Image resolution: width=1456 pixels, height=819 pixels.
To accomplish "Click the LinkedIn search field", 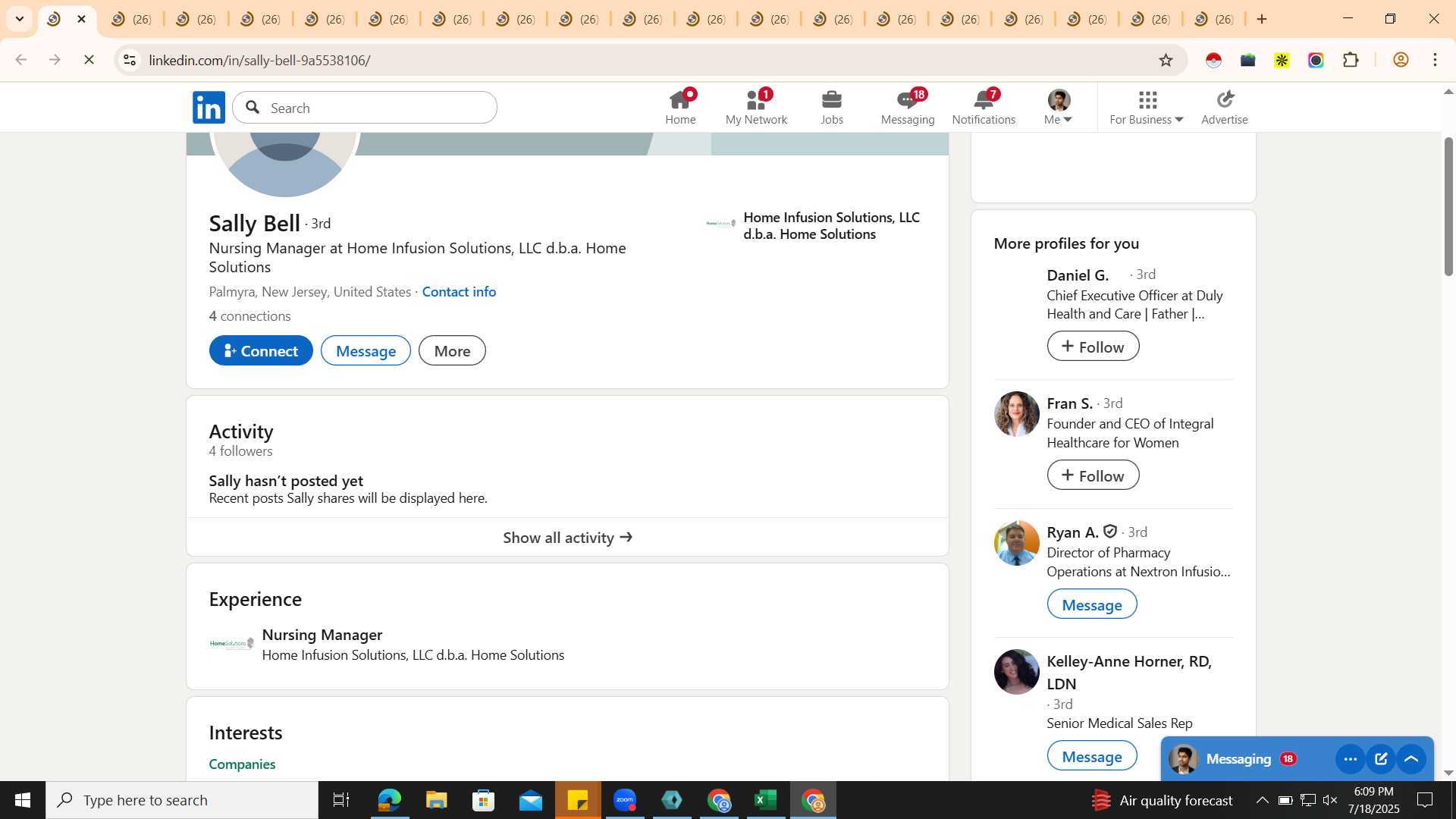I will [365, 108].
